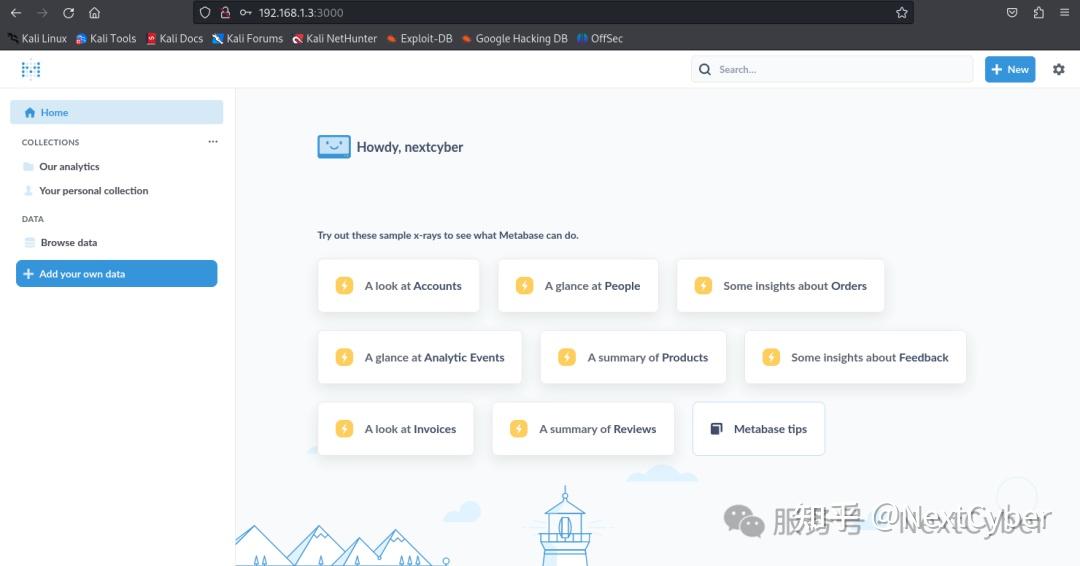Select Home in the sidebar

point(116,112)
